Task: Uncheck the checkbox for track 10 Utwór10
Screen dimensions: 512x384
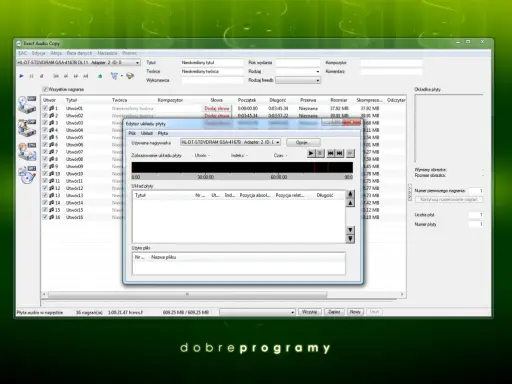Action: (45, 174)
